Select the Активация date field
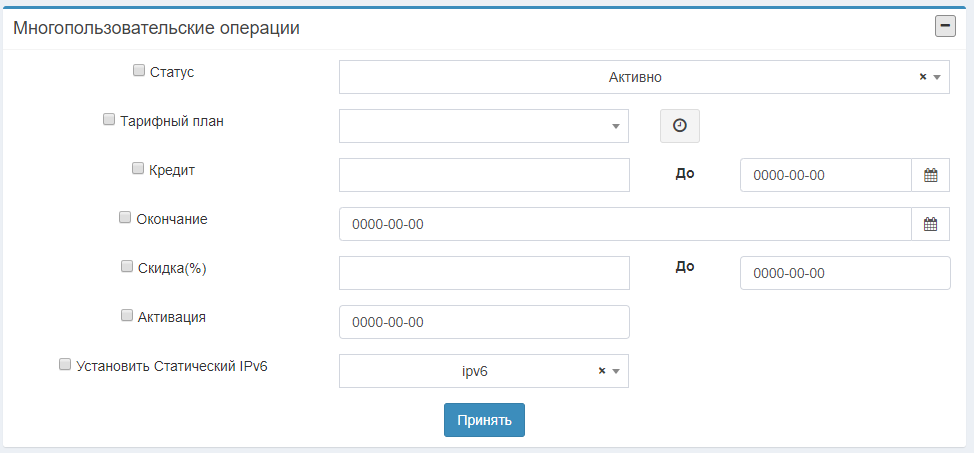Screen dimensions: 974x453 [485, 322]
